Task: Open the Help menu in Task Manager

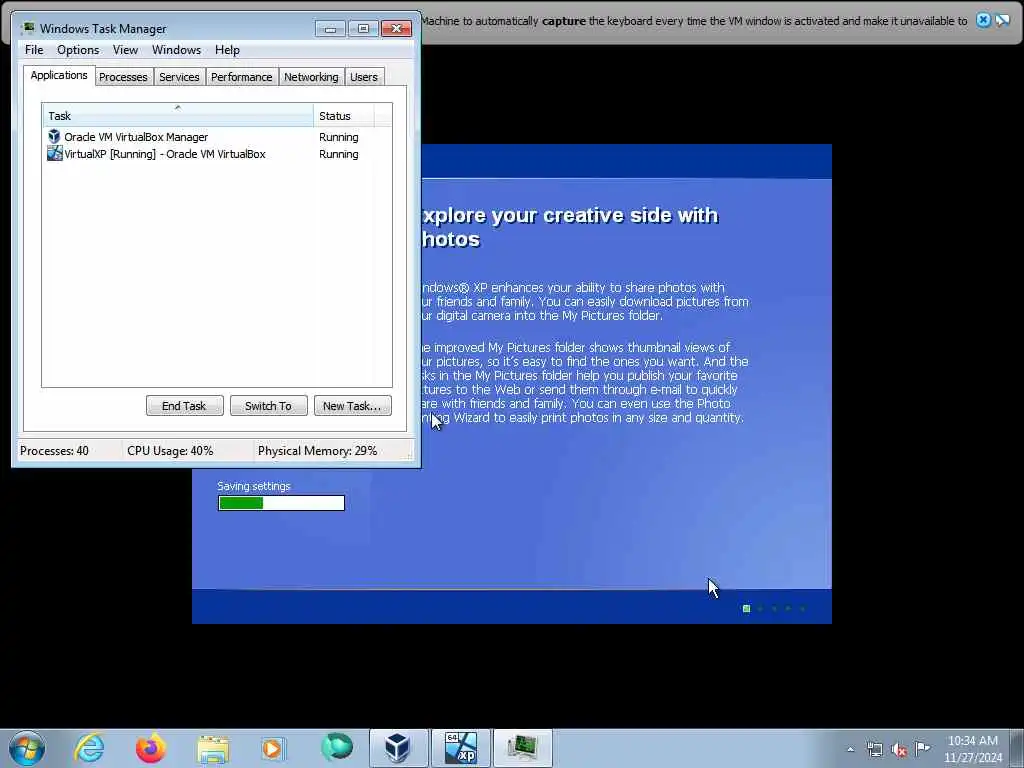Action: pyautogui.click(x=227, y=50)
